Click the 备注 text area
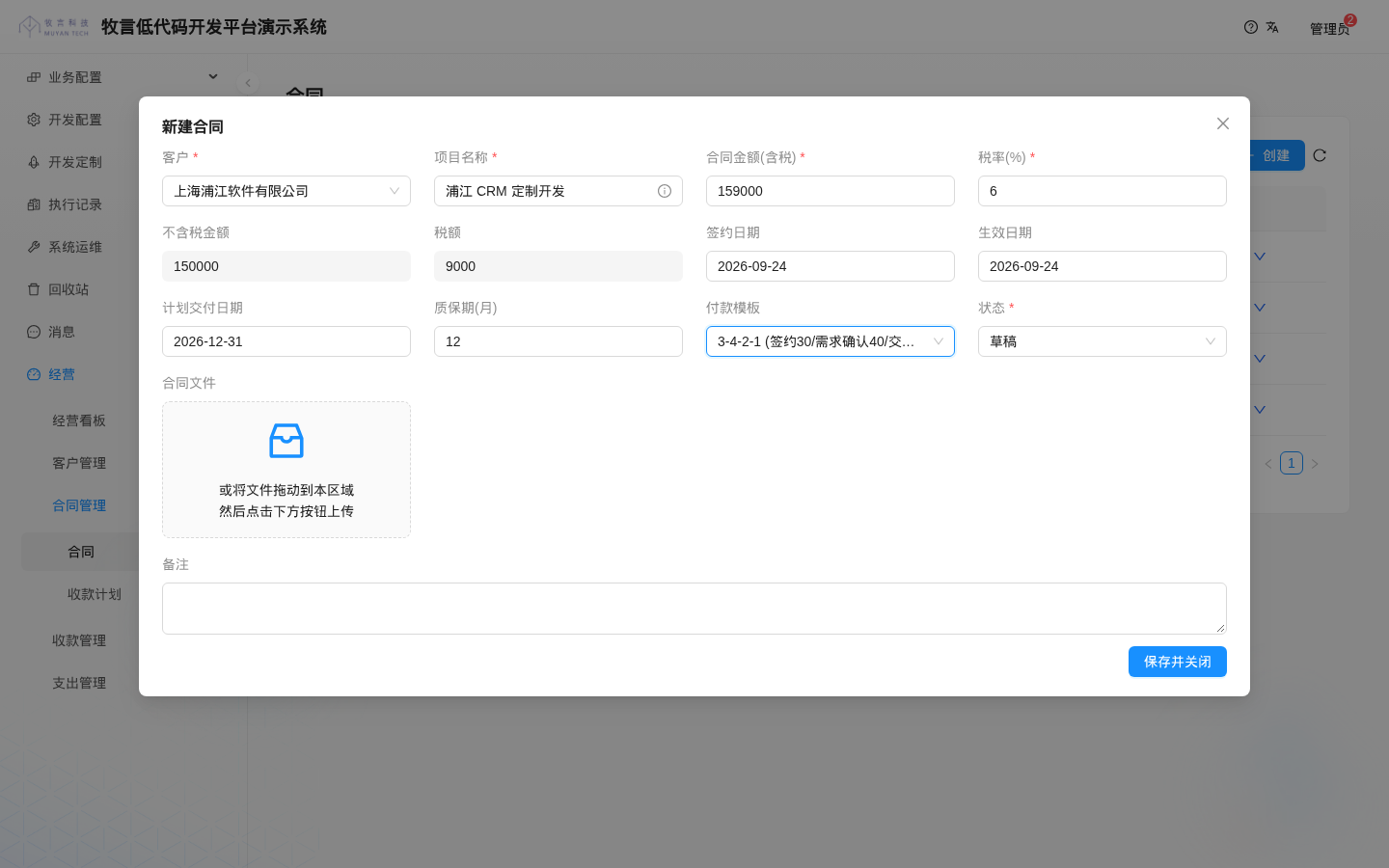The width and height of the screenshot is (1389, 868). 694,609
